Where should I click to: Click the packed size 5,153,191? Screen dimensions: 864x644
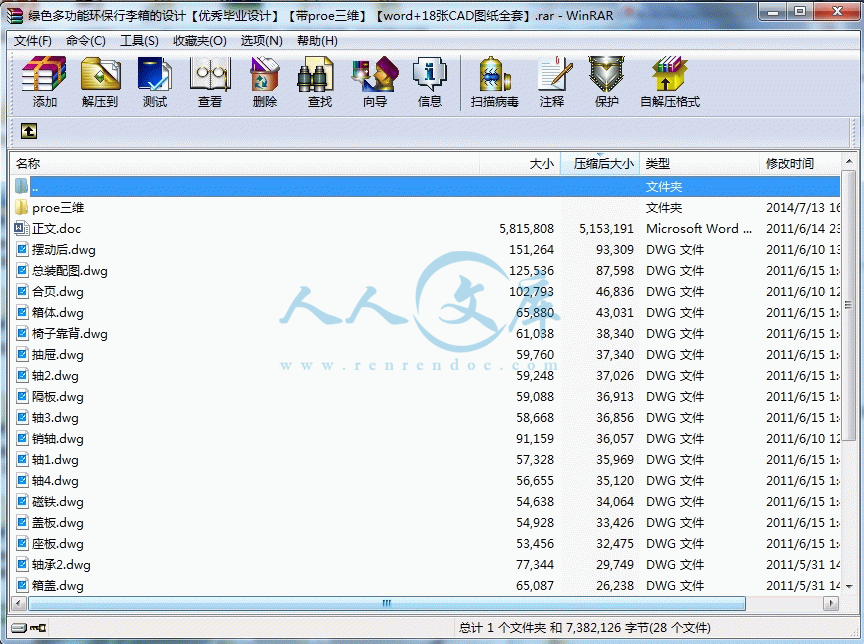click(x=606, y=229)
